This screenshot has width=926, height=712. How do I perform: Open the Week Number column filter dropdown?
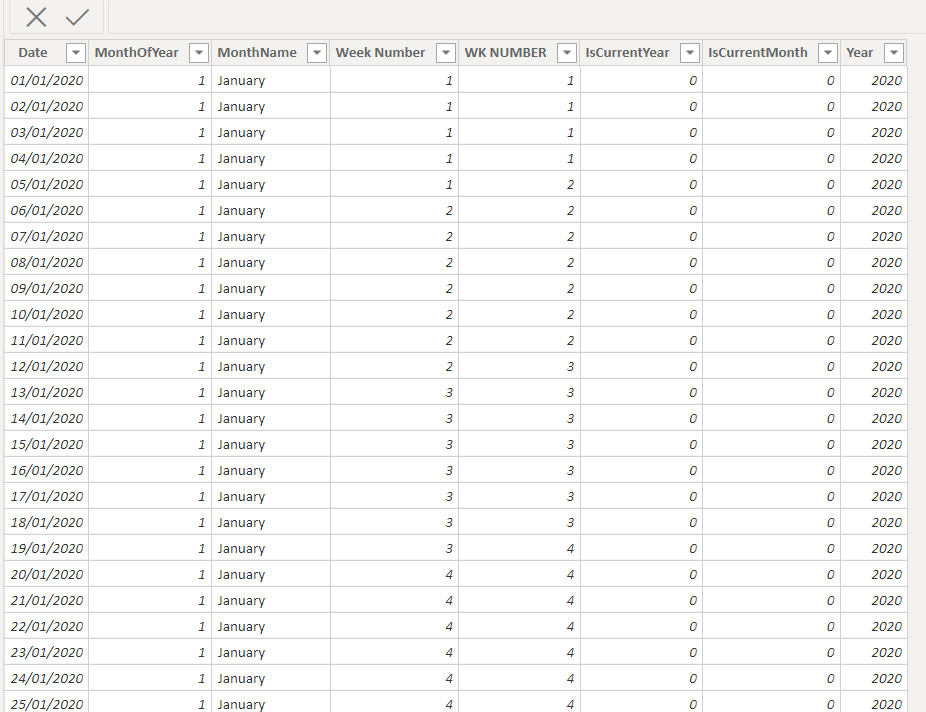(446, 53)
